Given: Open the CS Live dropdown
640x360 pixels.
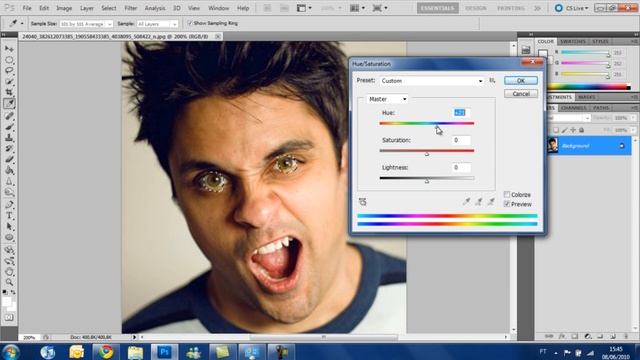Looking at the screenshot, I should coord(572,8).
